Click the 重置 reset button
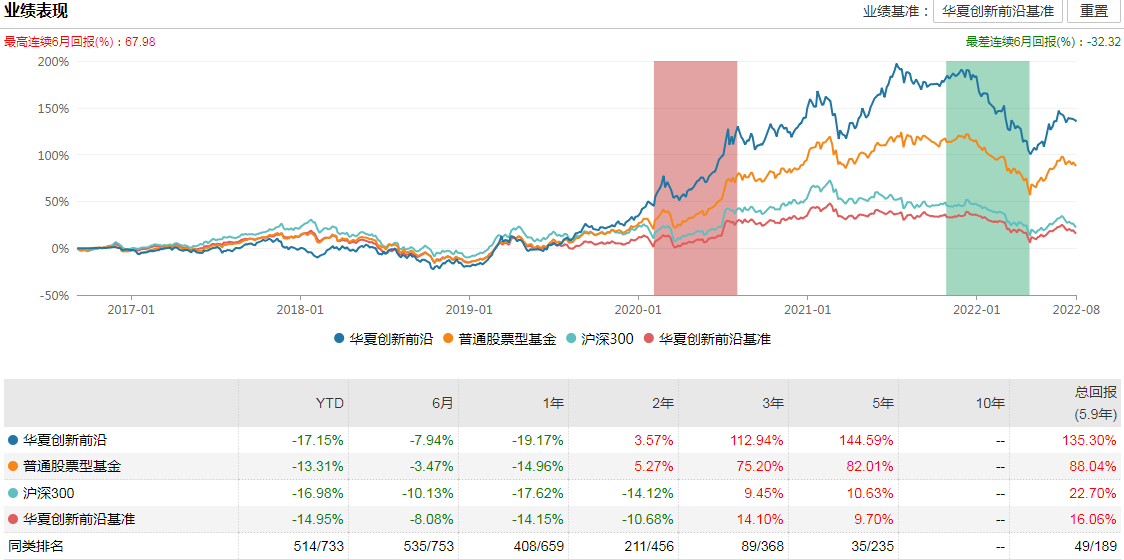Viewport: 1124px width, 560px height. click(x=1094, y=12)
